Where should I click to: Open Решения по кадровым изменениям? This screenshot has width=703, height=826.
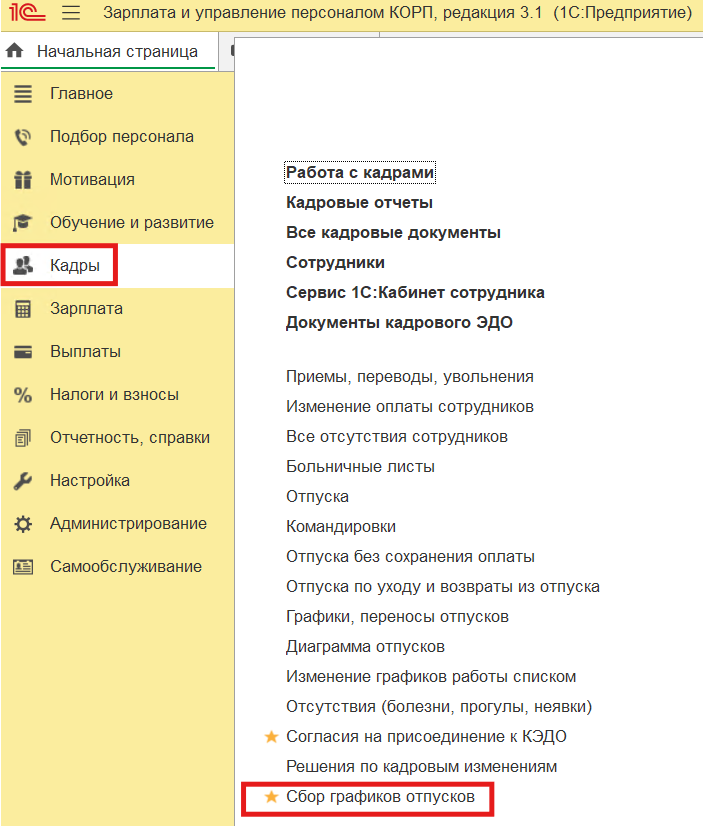421,766
